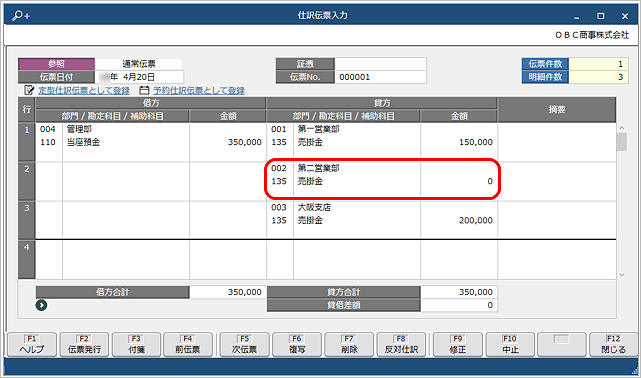Click department code 004 in row 1

pyautogui.click(x=47, y=129)
